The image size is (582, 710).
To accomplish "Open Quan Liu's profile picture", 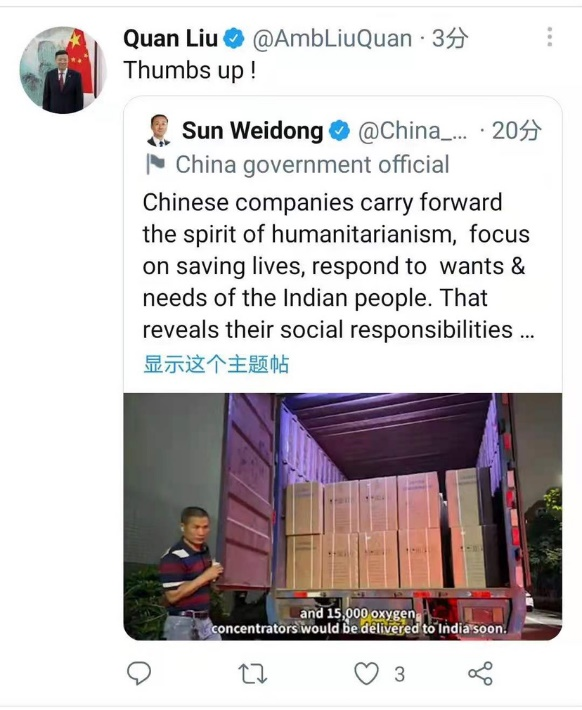I will click(x=63, y=70).
